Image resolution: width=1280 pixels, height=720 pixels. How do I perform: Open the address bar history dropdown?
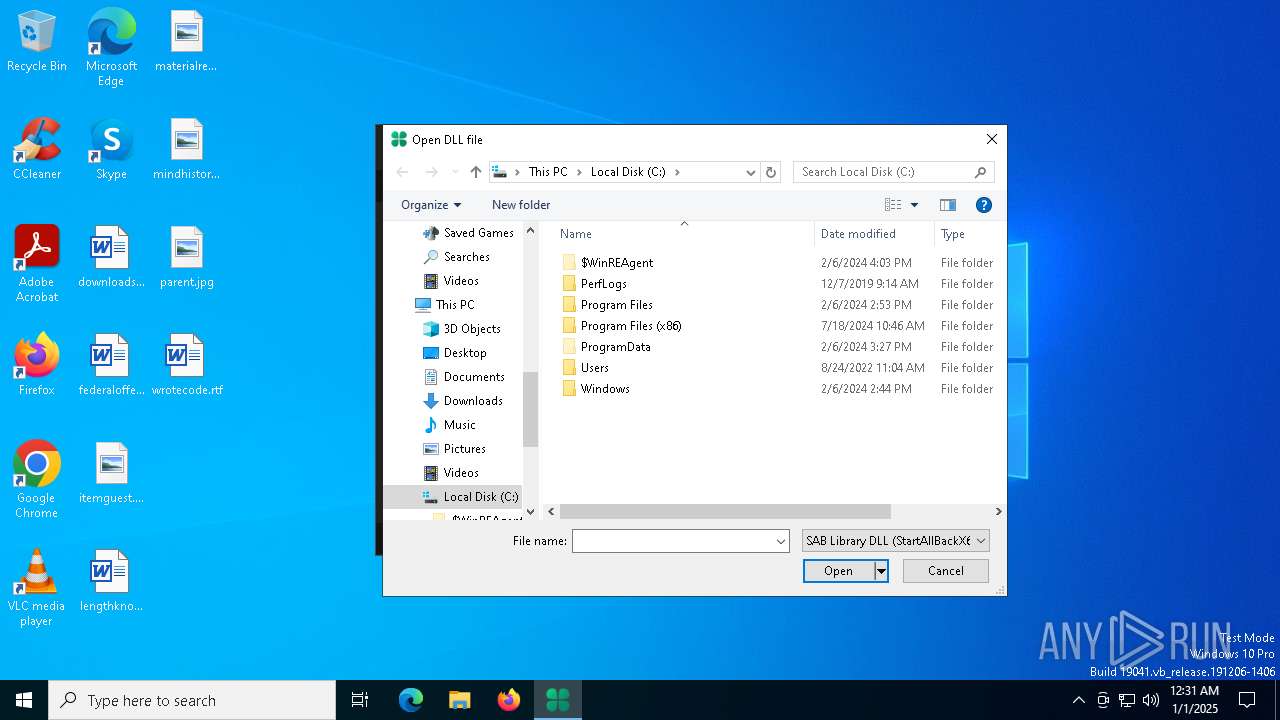pyautogui.click(x=750, y=172)
